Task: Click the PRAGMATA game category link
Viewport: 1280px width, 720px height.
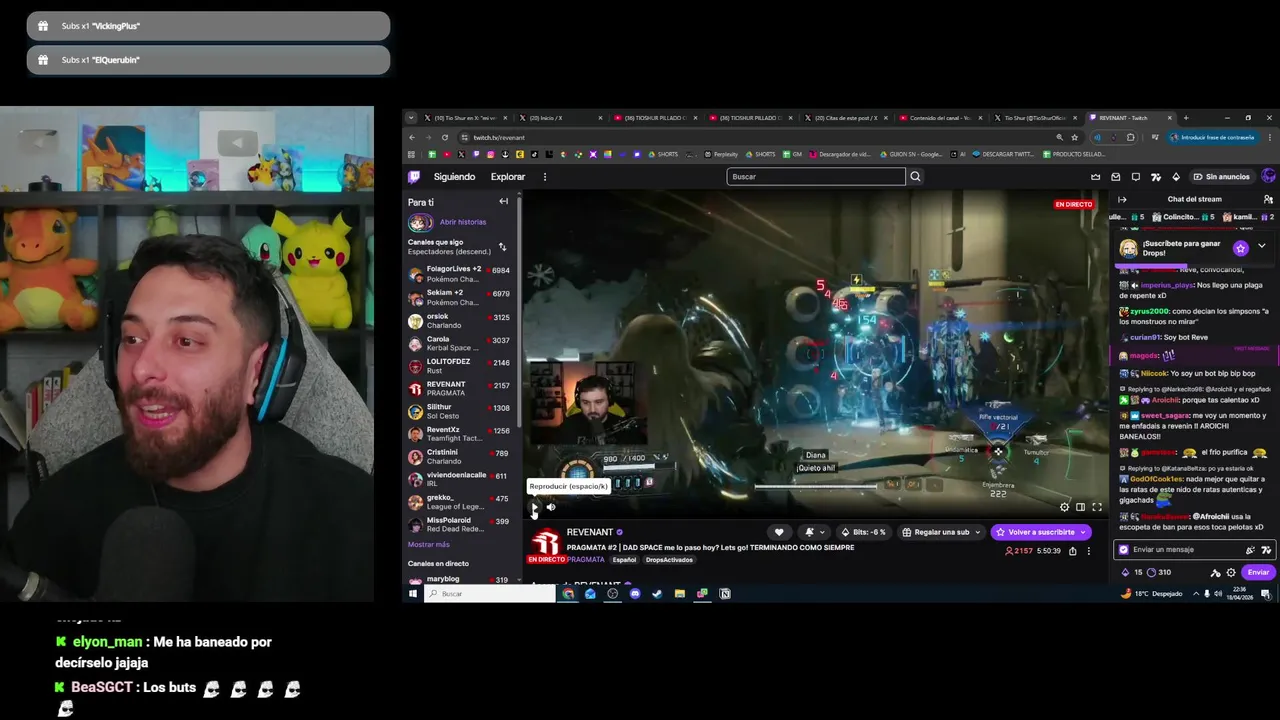Action: point(586,560)
